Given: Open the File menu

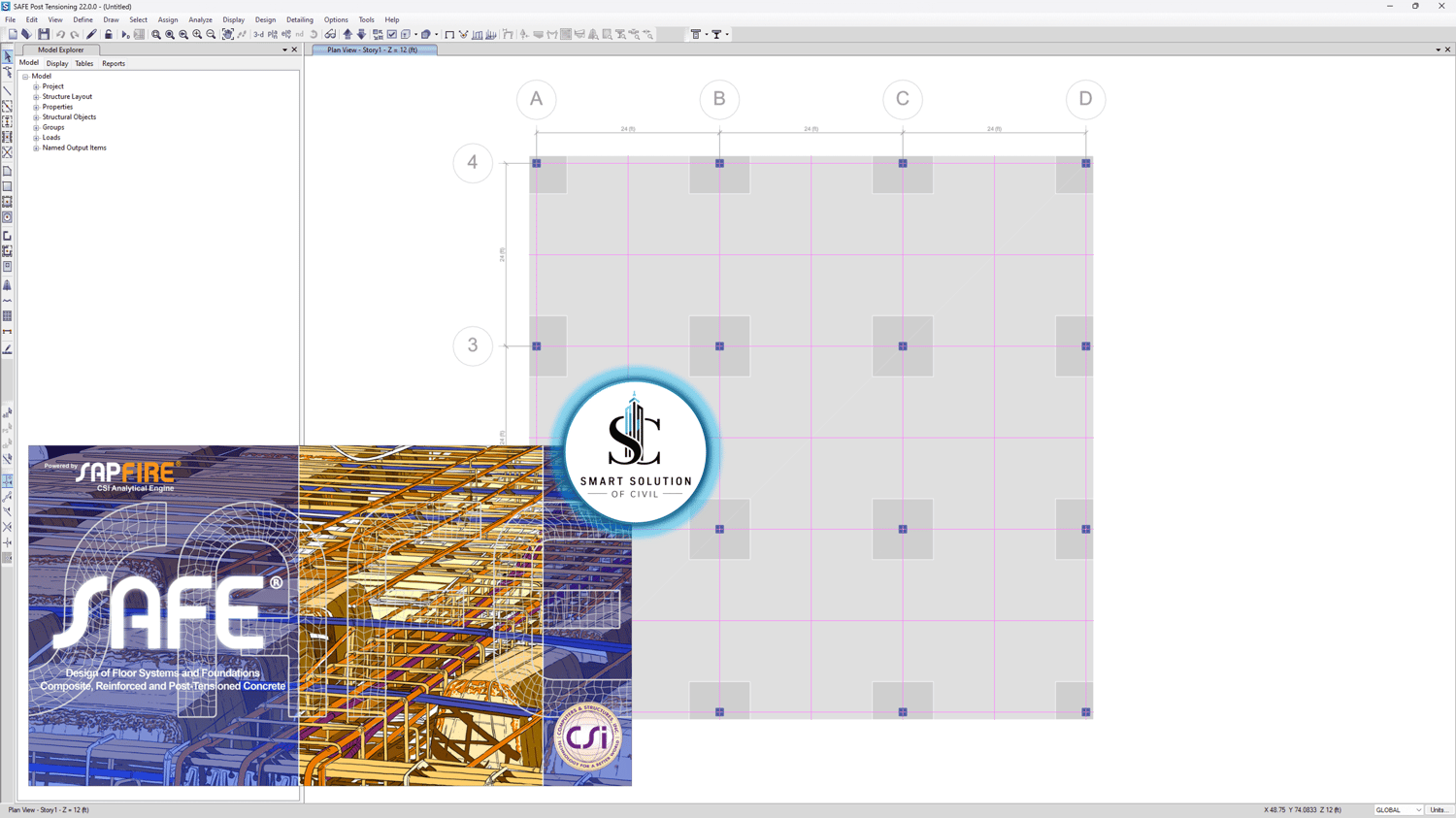Looking at the screenshot, I should click(11, 19).
